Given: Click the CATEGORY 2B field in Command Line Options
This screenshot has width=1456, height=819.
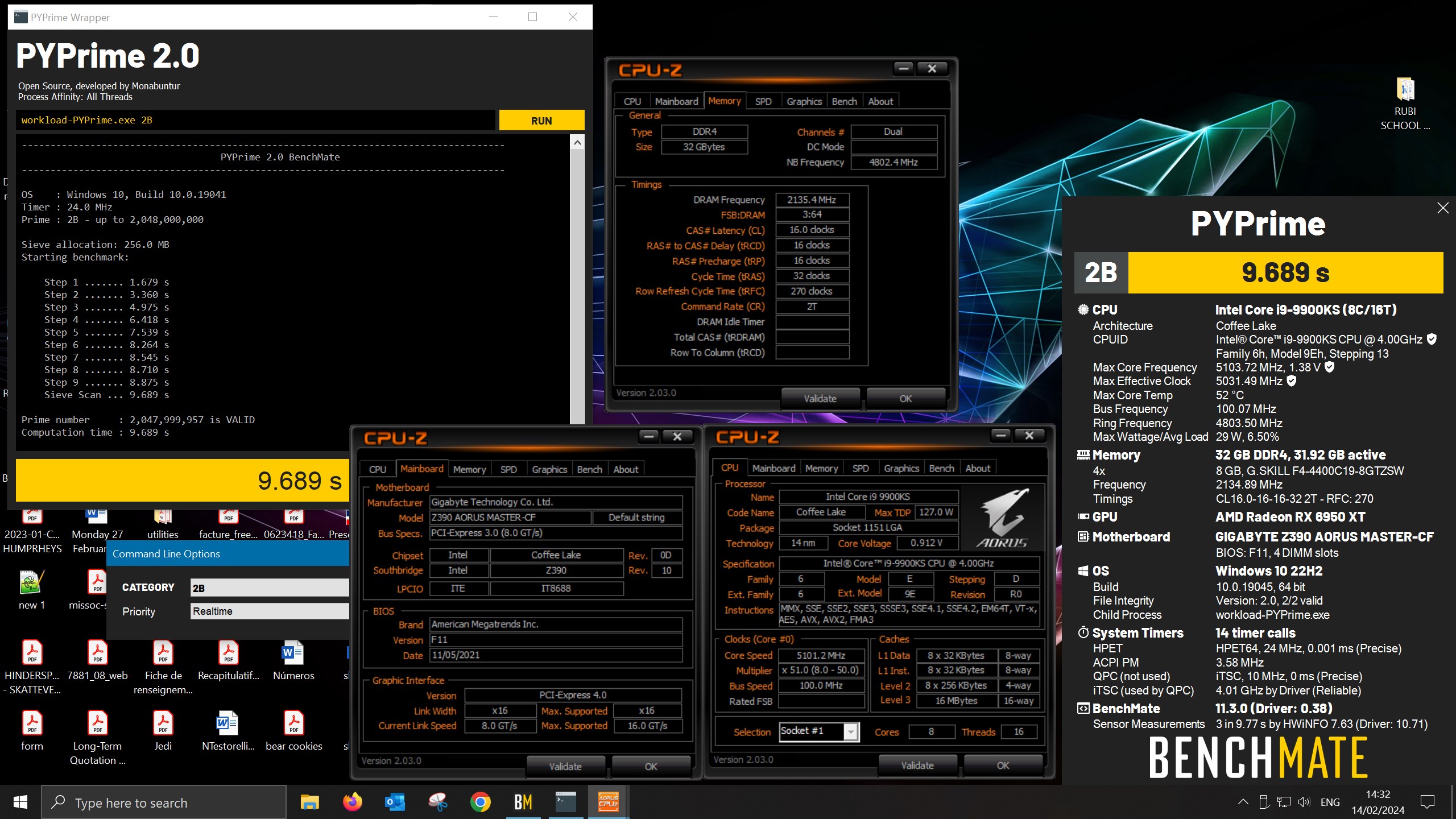Looking at the screenshot, I should tap(270, 588).
